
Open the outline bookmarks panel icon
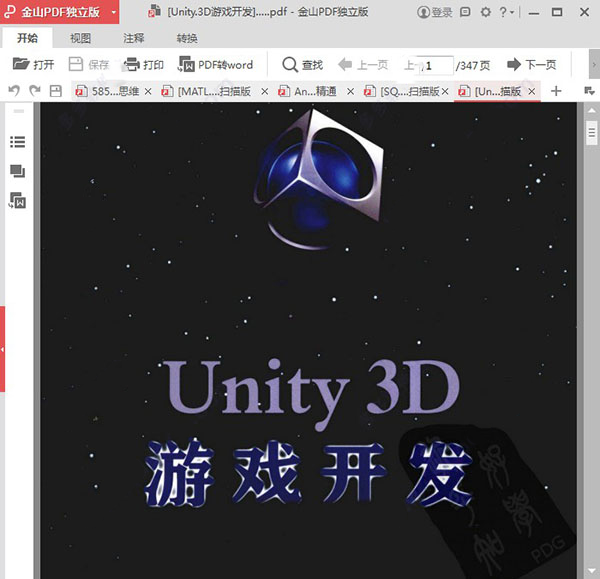pyautogui.click(x=18, y=142)
